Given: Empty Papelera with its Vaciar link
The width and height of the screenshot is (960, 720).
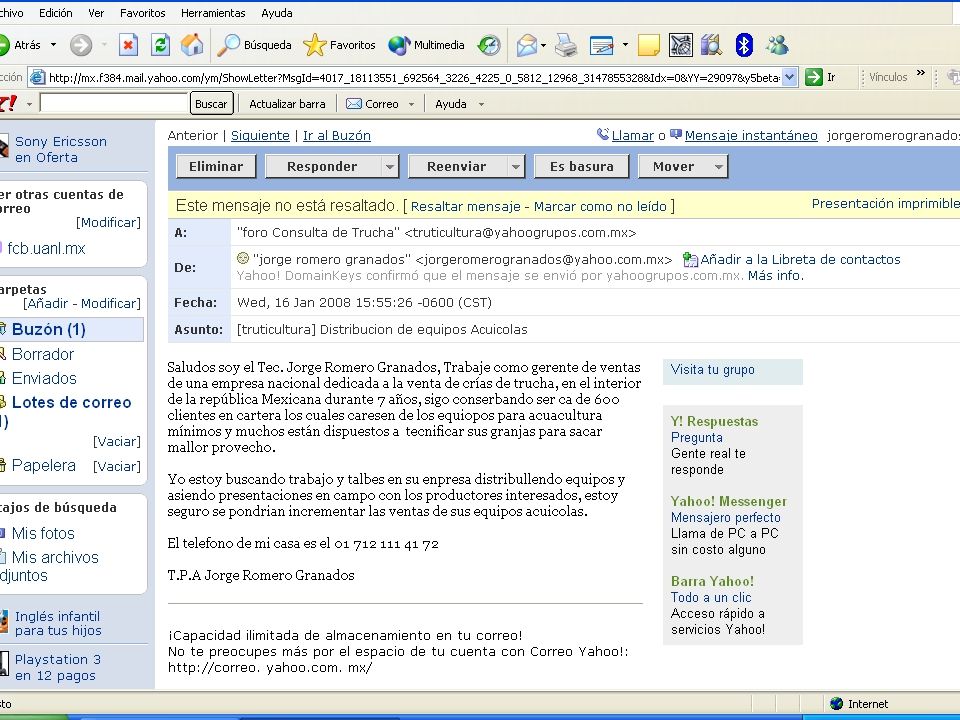Looking at the screenshot, I should point(117,467).
